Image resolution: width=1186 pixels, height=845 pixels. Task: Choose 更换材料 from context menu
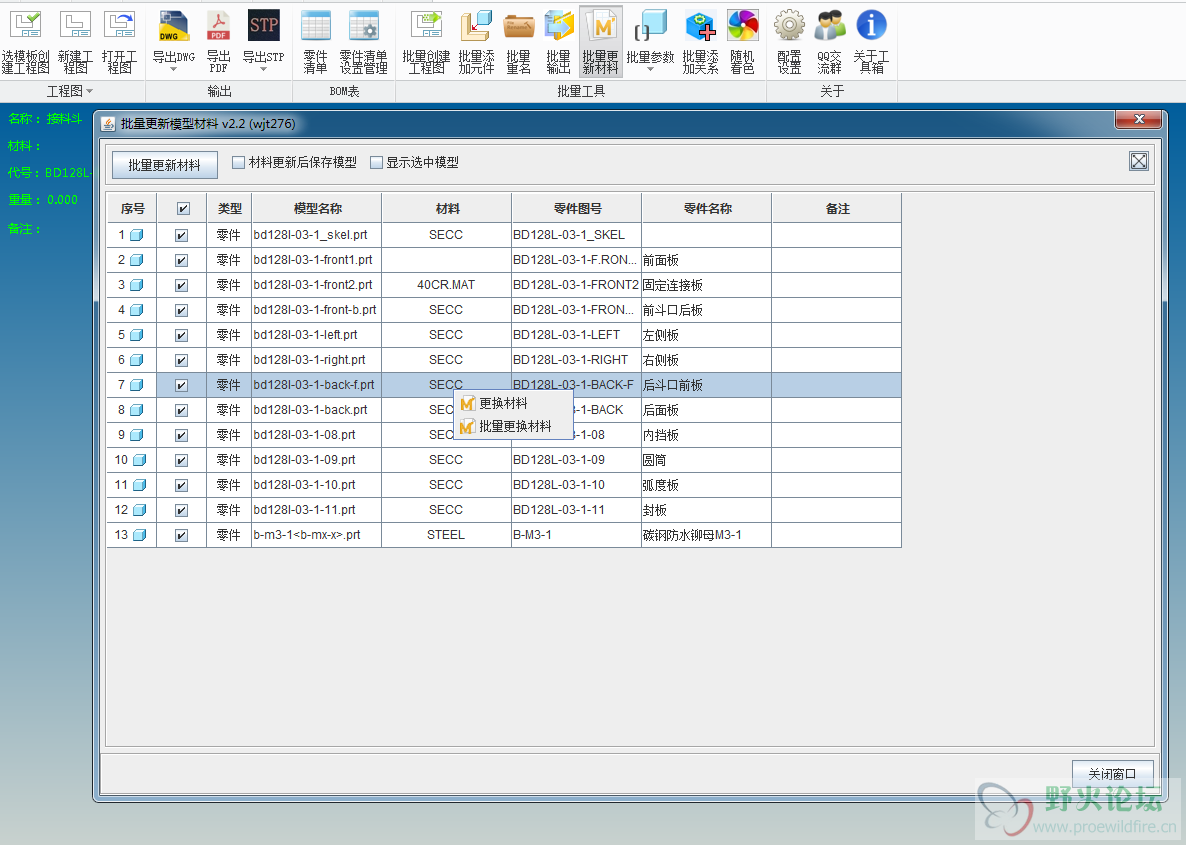coord(514,403)
